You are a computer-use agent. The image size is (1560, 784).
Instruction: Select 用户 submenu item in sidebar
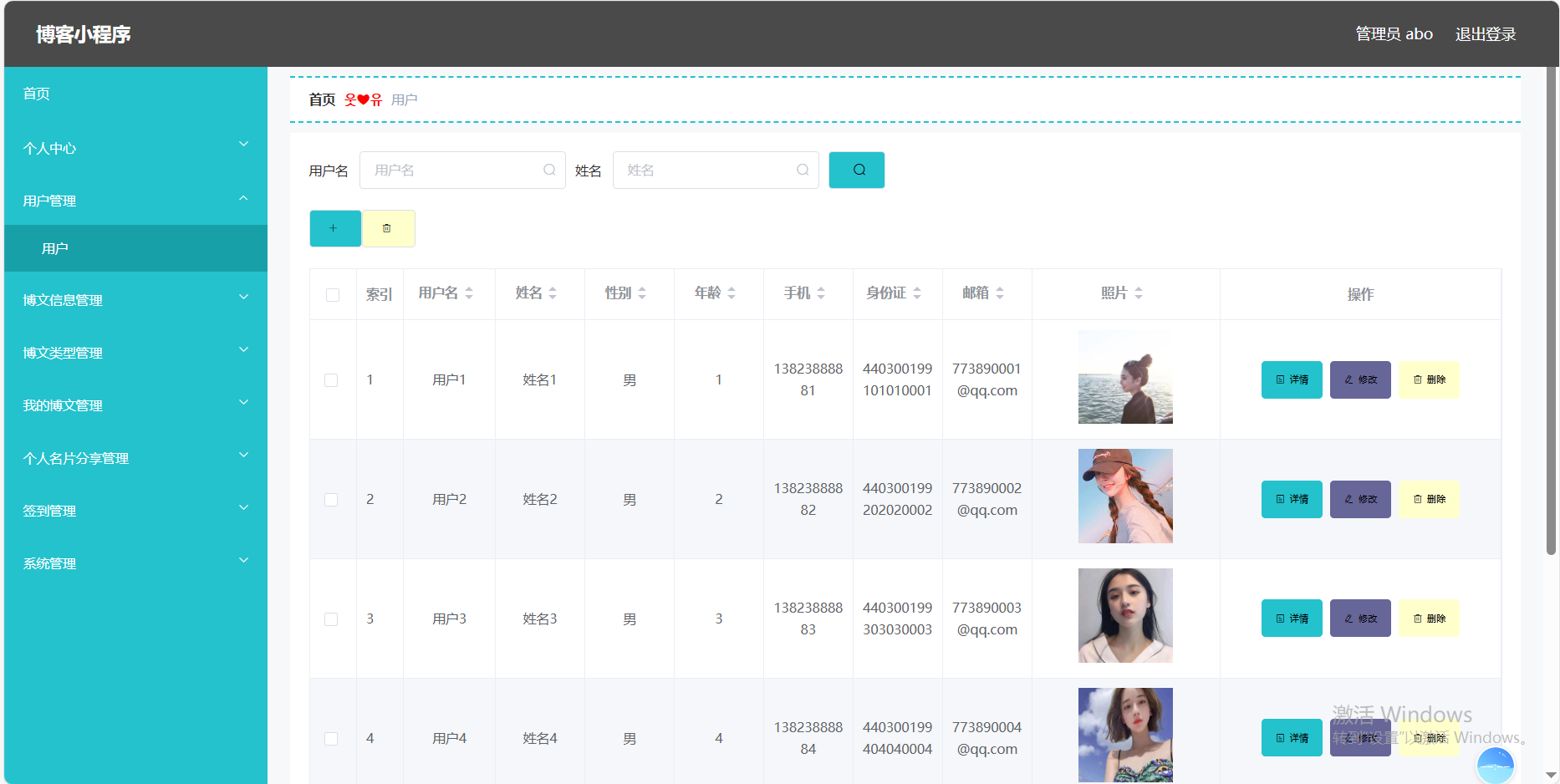(x=135, y=248)
